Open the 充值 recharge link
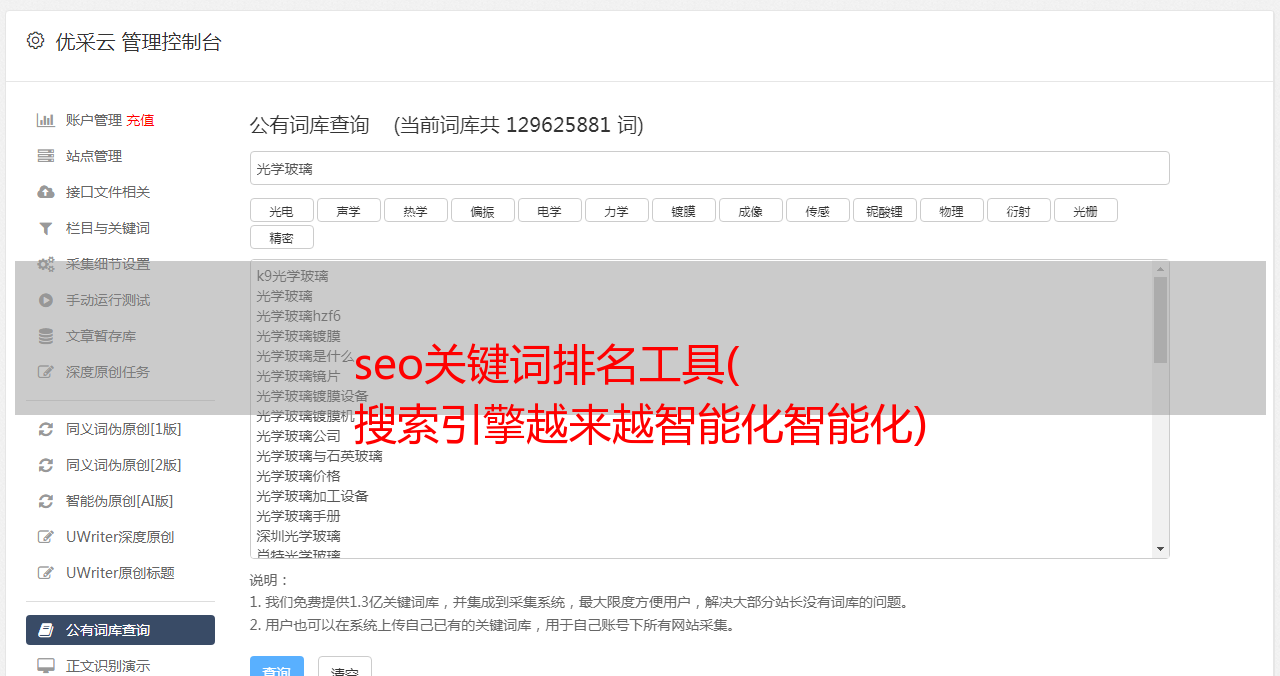Image resolution: width=1280 pixels, height=676 pixels. click(140, 120)
